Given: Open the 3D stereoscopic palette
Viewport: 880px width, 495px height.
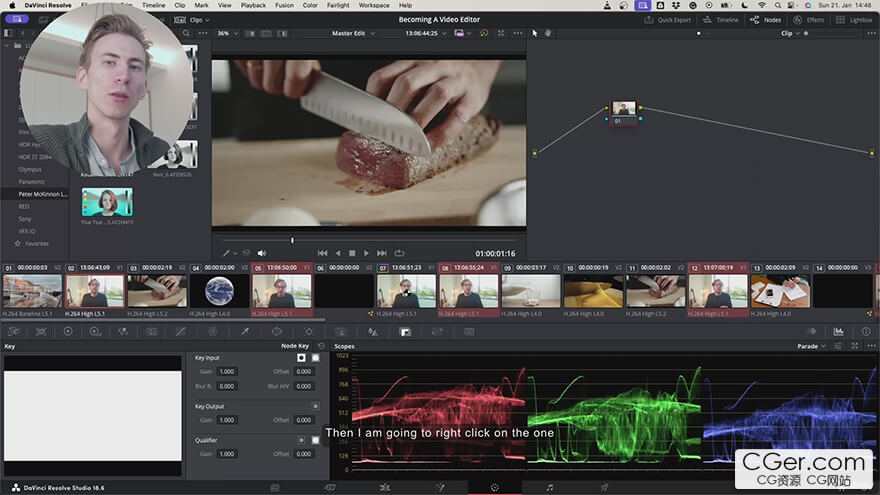Looking at the screenshot, I should point(469,332).
